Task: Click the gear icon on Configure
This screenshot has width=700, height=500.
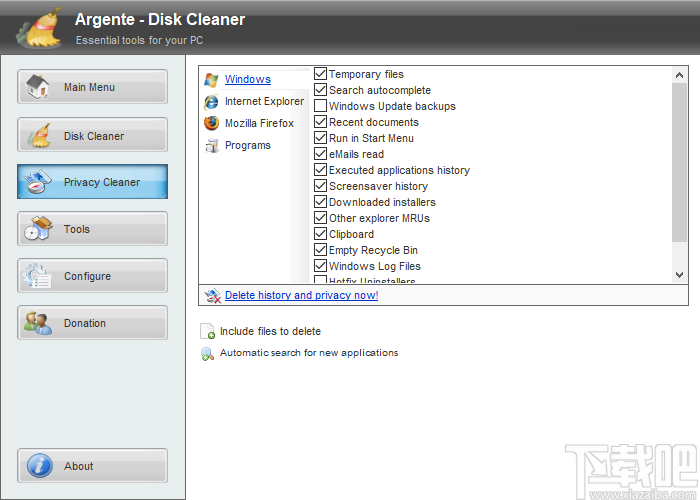Action: [37, 275]
